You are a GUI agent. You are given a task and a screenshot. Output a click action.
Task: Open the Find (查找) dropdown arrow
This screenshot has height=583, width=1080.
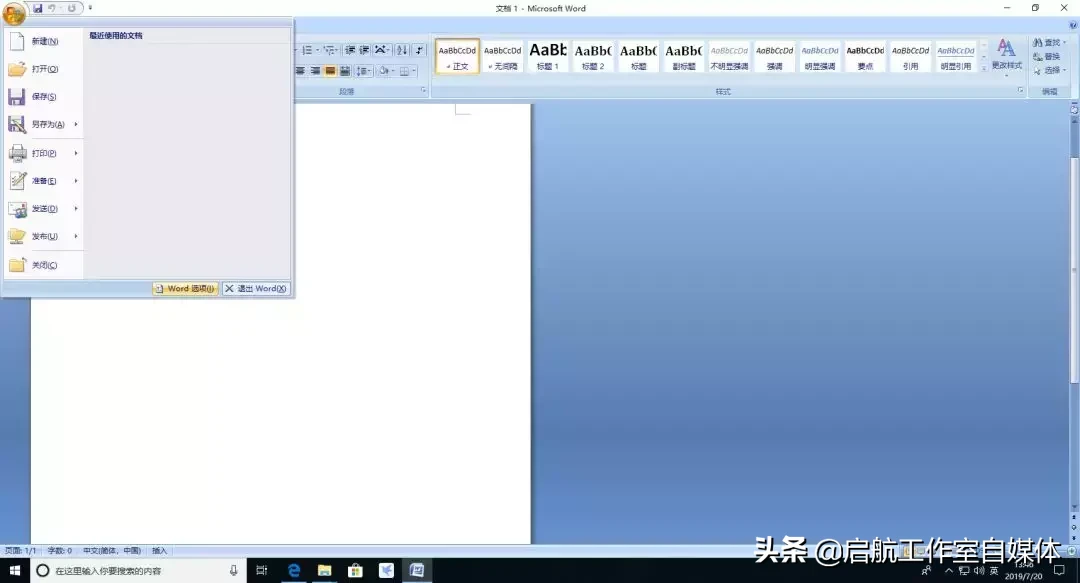click(1064, 43)
